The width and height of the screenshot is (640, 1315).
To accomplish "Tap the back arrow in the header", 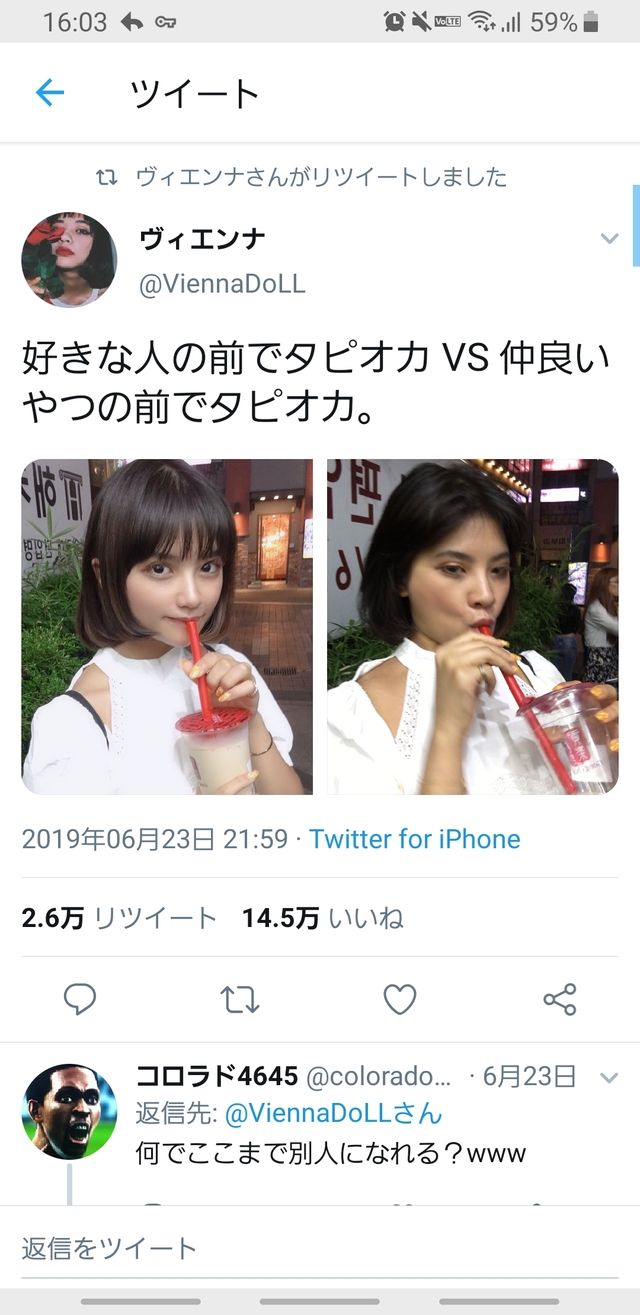I will (49, 93).
